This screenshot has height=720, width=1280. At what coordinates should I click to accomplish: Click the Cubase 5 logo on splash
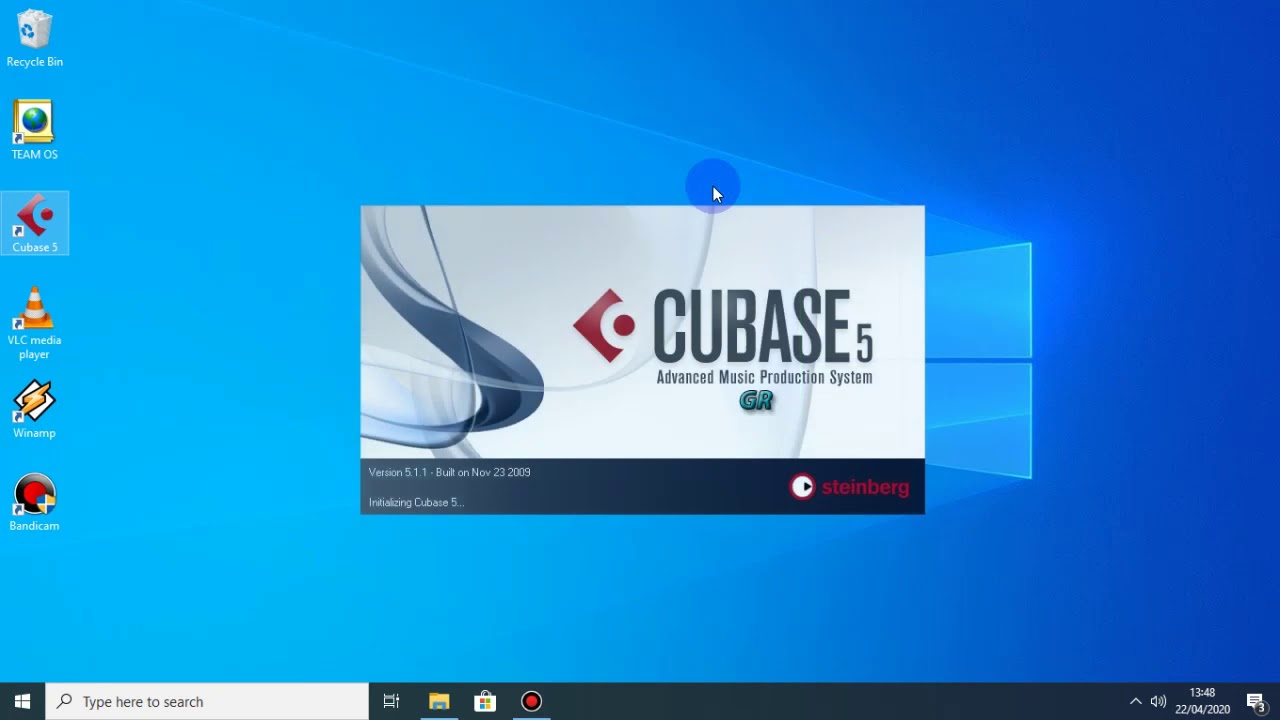723,326
